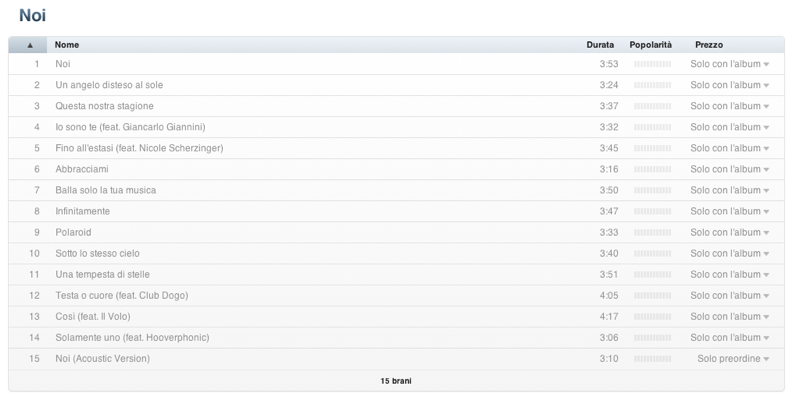Click track number 10
Image resolution: width=800 pixels, height=404 pixels.
click(x=34, y=254)
